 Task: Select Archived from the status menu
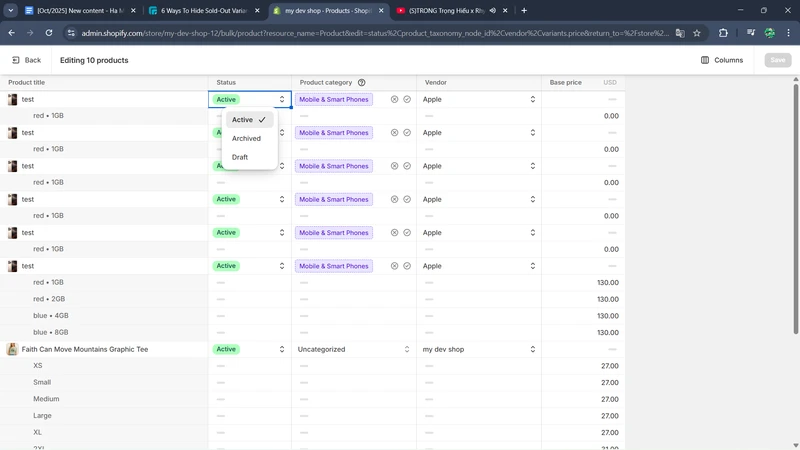pos(246,139)
